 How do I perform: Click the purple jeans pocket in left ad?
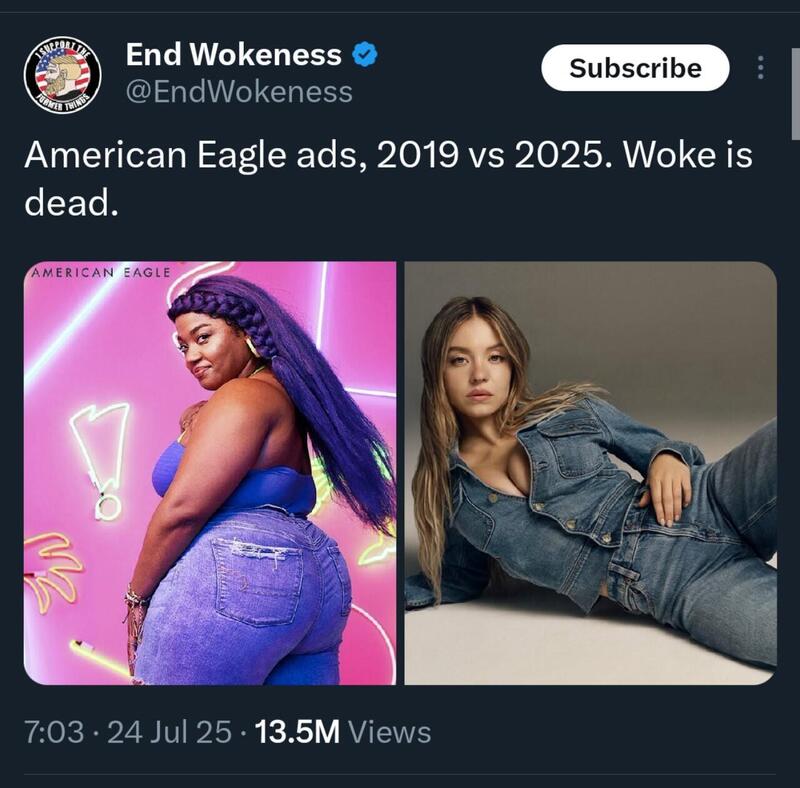pyautogui.click(x=256, y=578)
